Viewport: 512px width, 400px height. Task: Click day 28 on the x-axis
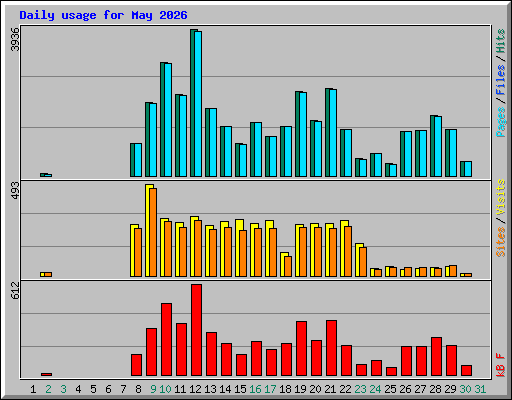[435, 389]
